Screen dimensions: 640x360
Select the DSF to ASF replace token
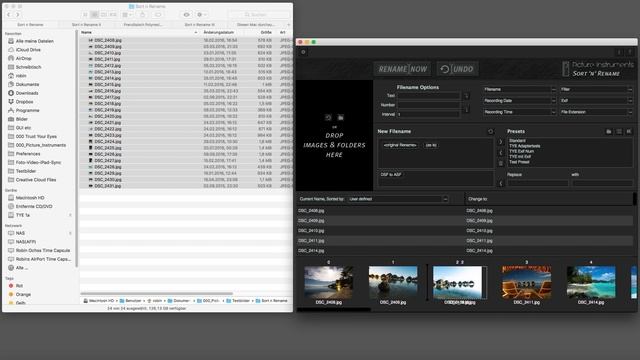391,174
